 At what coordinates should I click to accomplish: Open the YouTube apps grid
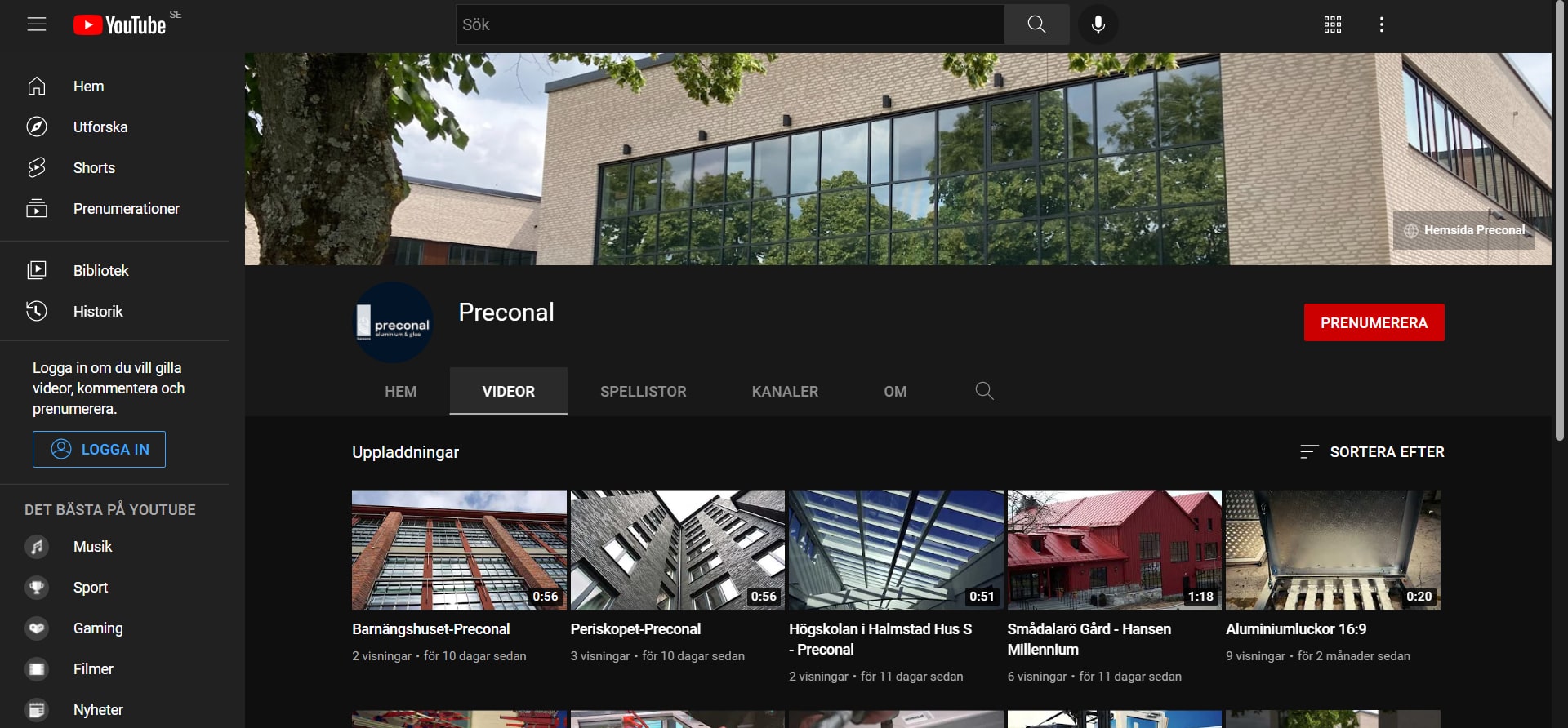(1332, 24)
